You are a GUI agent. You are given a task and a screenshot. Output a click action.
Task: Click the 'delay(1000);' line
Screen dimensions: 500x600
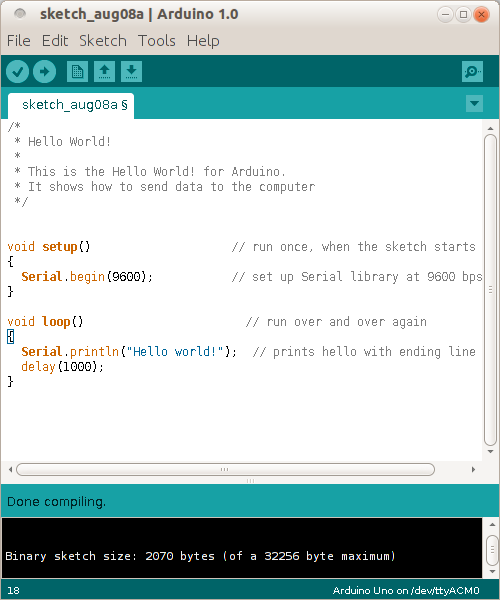[x=62, y=367]
